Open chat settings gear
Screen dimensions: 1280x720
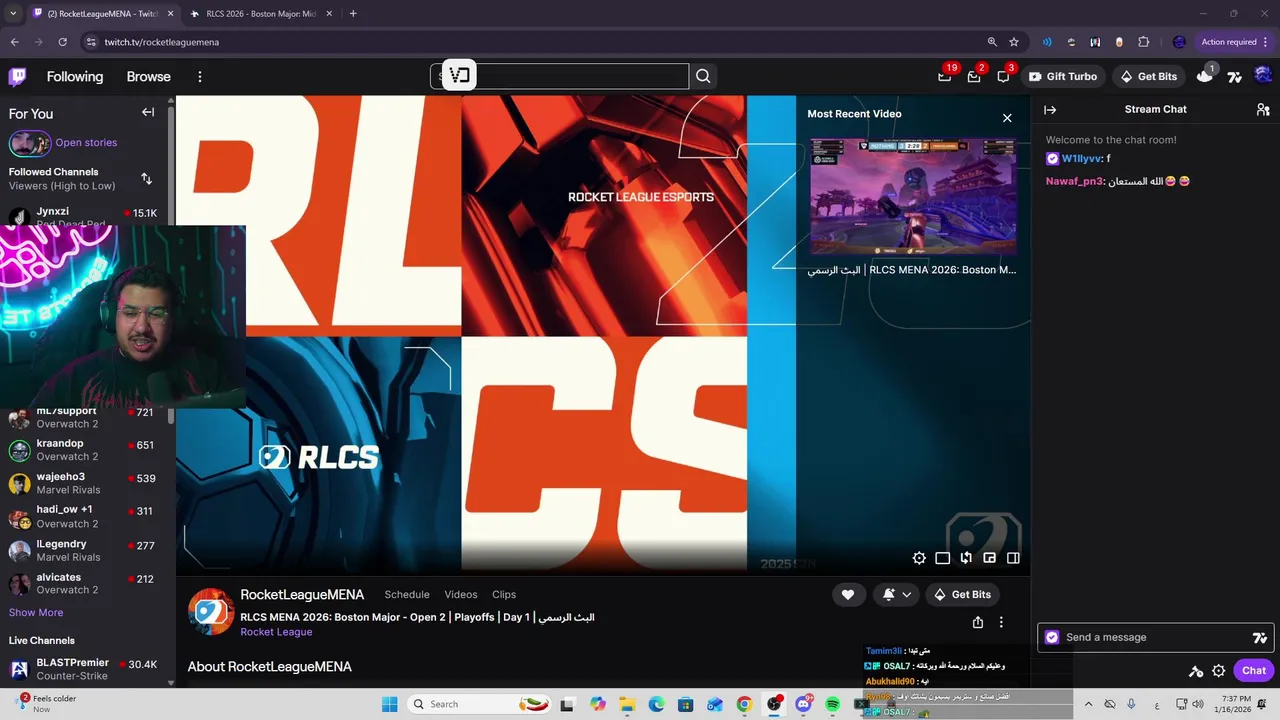click(x=1219, y=671)
